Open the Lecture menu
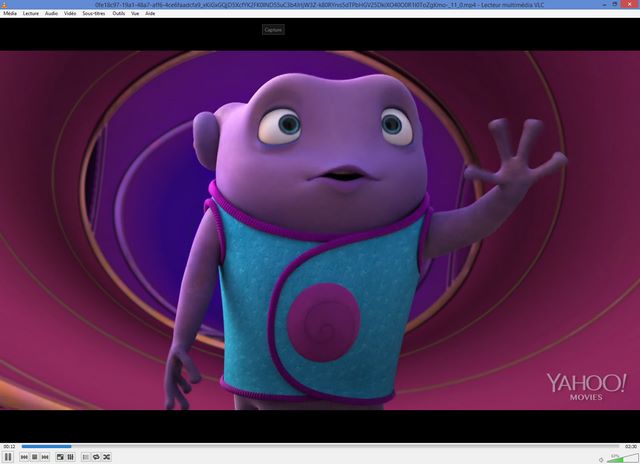 31,15
